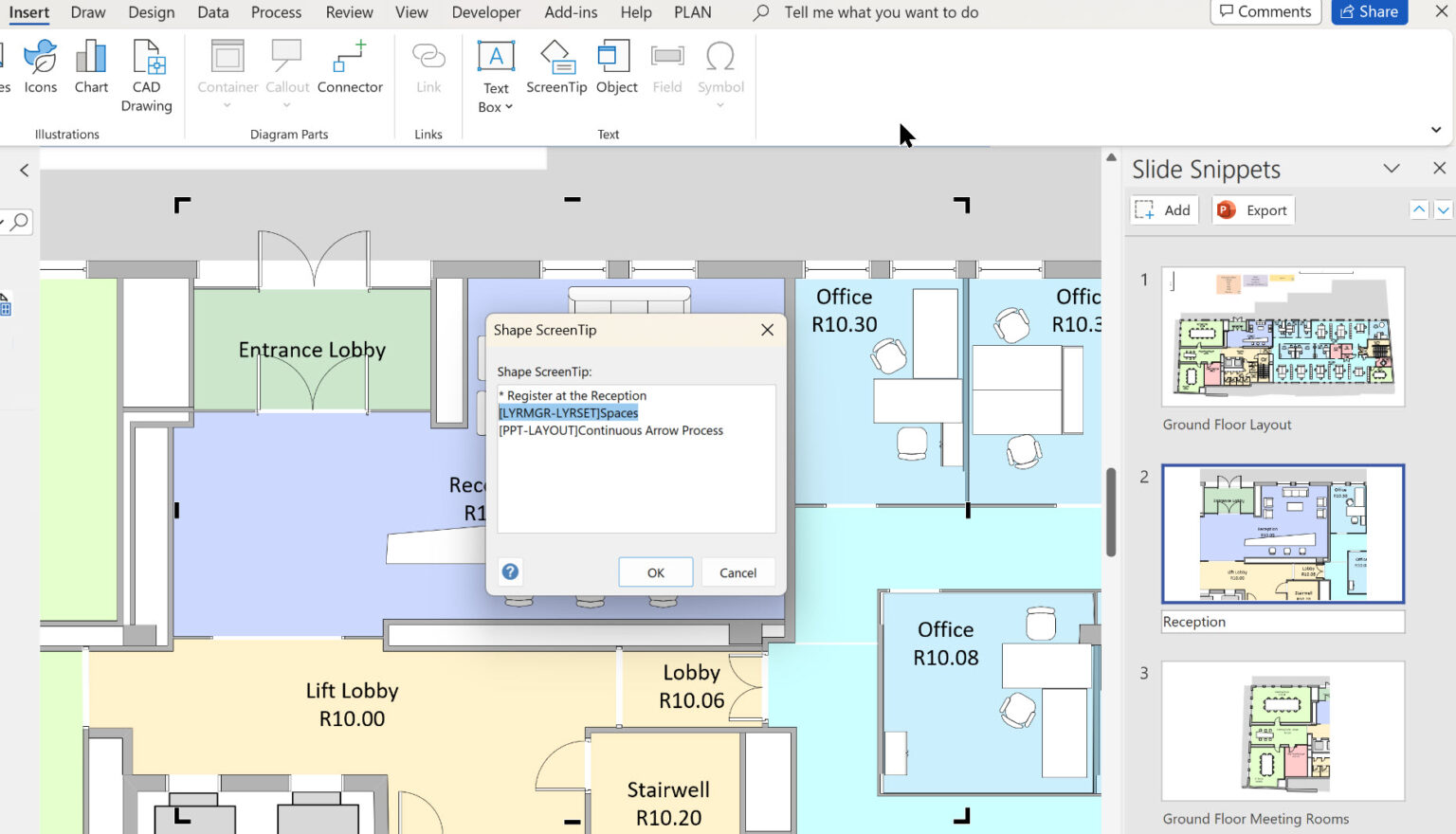This screenshot has width=1456, height=834.
Task: Select the Icons tool in the ribbon
Action: pos(40,66)
